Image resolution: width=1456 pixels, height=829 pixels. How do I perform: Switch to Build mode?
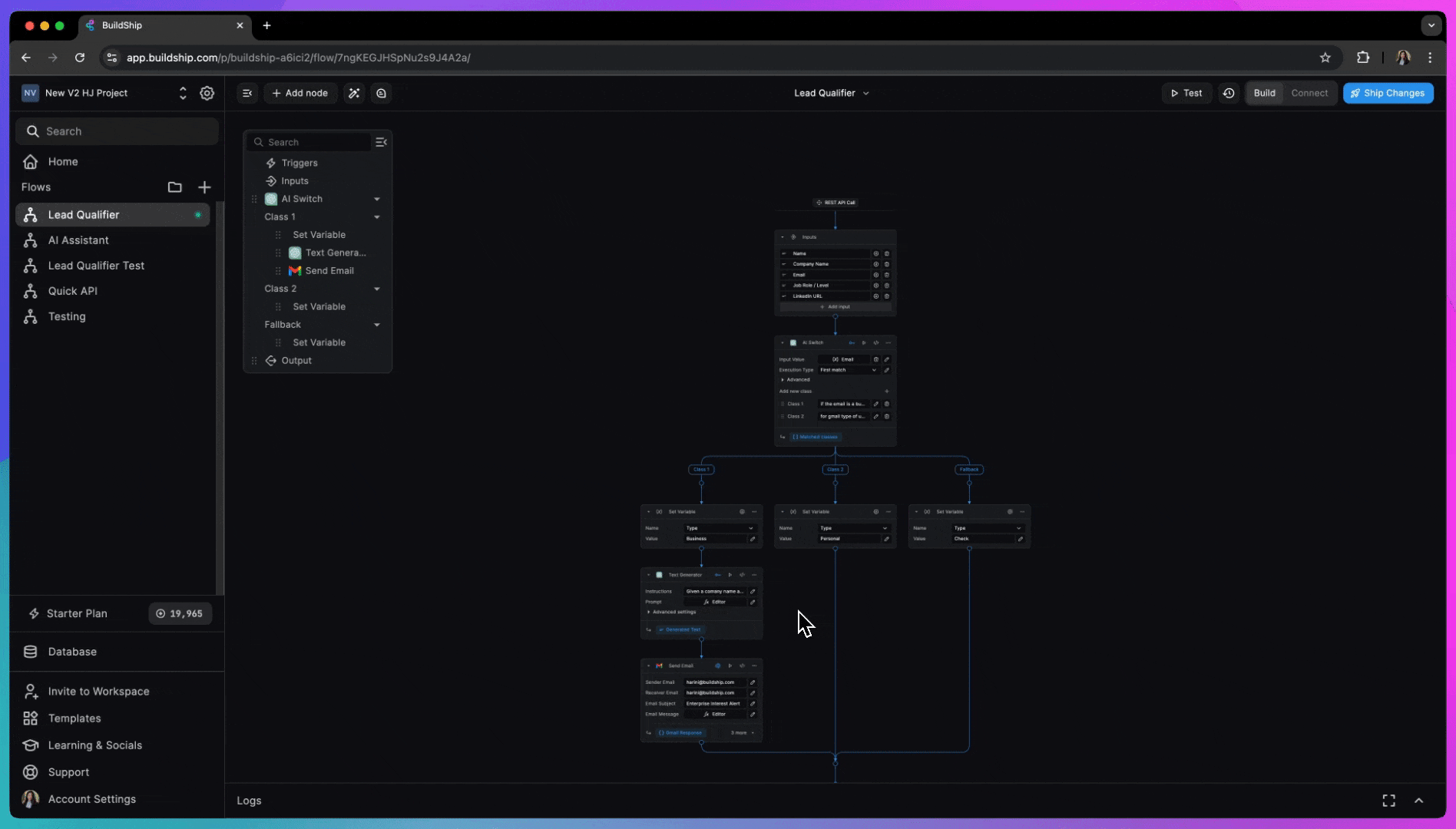coord(1265,93)
